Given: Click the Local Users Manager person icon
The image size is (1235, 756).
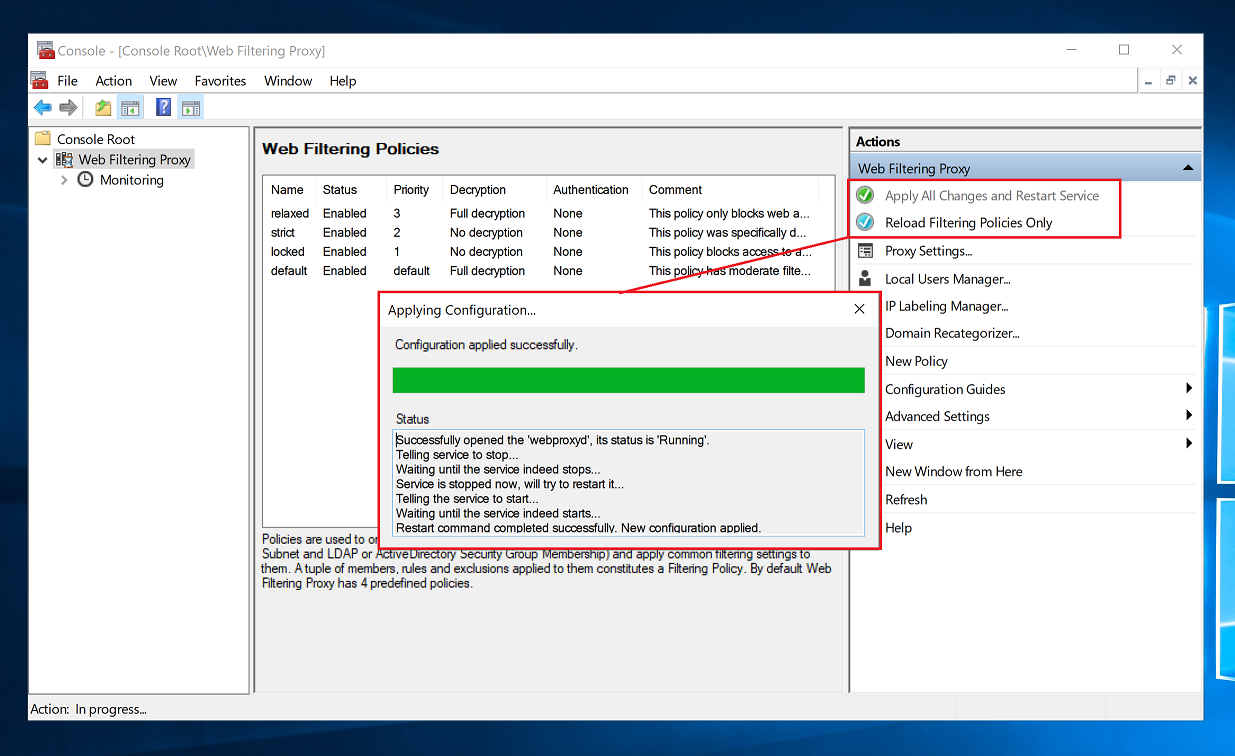Looking at the screenshot, I should point(865,279).
